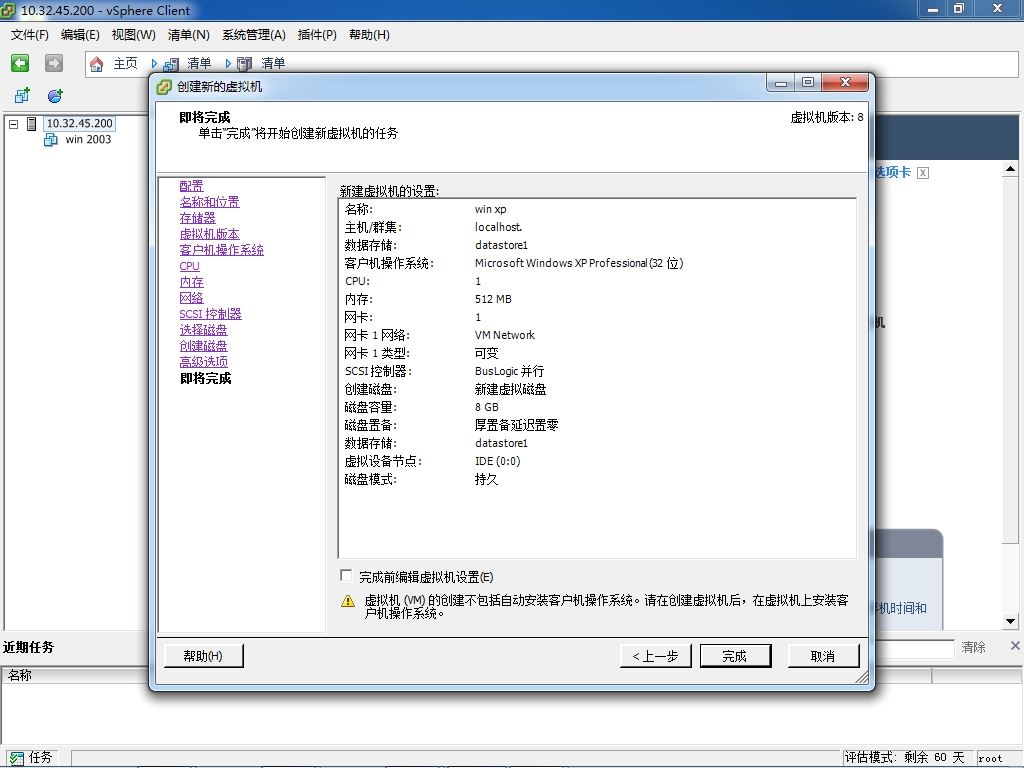Viewport: 1024px width, 768px height.
Task: Select the win 2003 tree item
Action: [88, 139]
